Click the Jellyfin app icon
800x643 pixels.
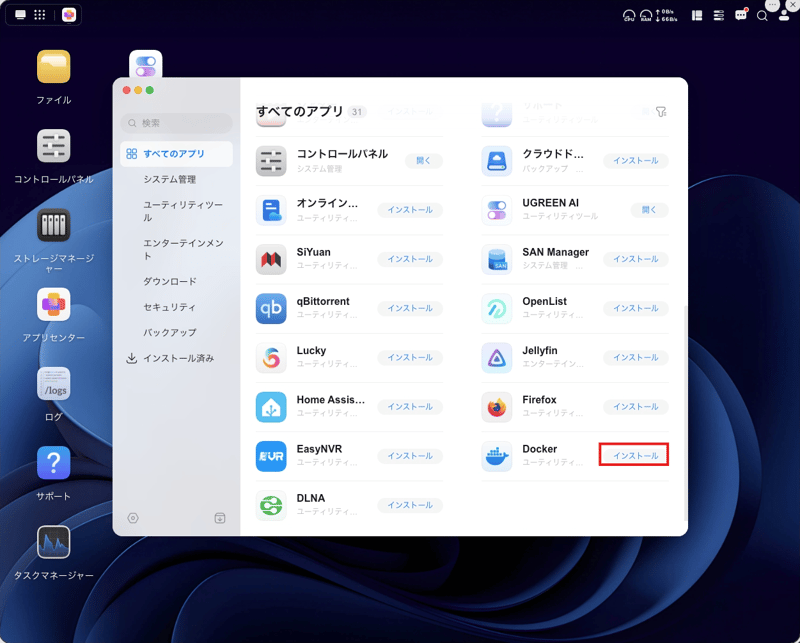tap(496, 358)
